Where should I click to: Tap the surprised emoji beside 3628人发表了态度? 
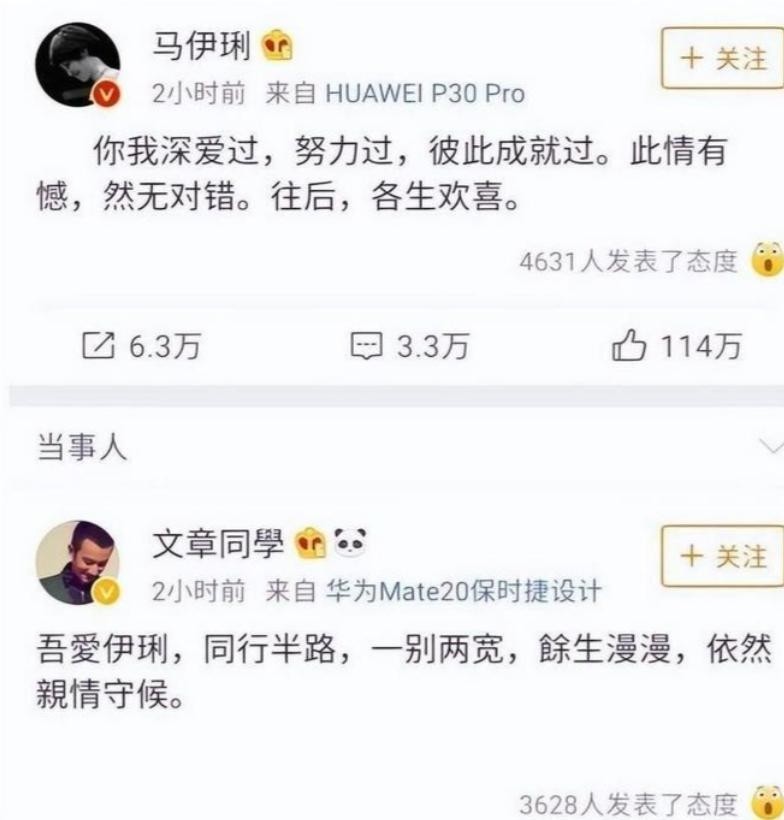pyautogui.click(x=767, y=802)
